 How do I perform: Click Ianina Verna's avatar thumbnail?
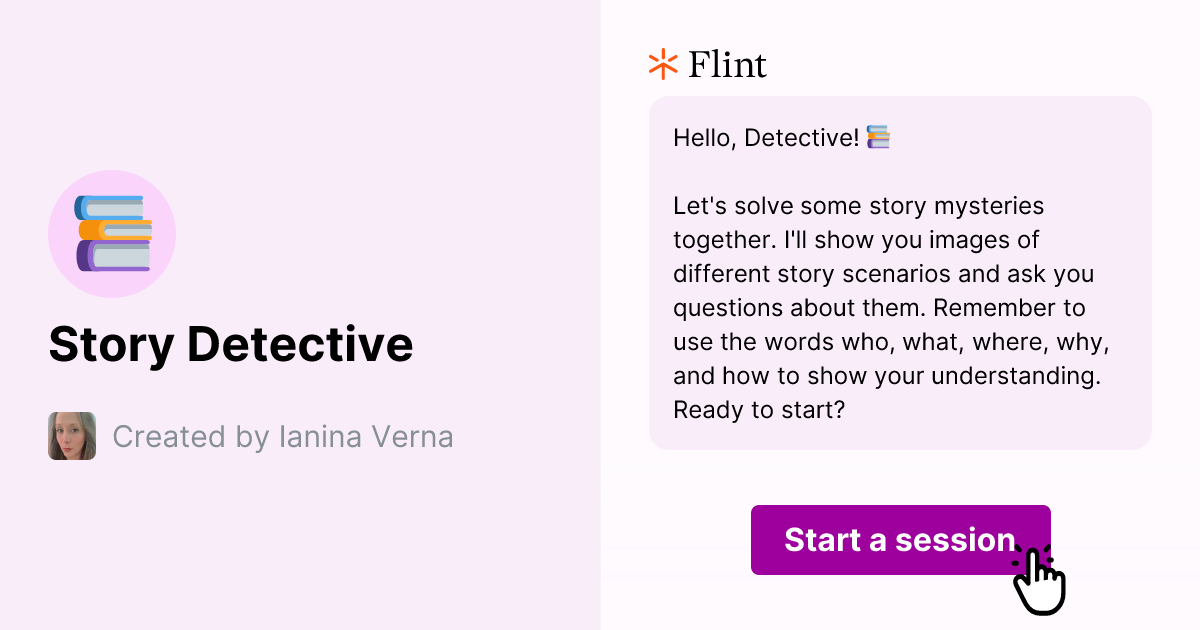coord(71,436)
